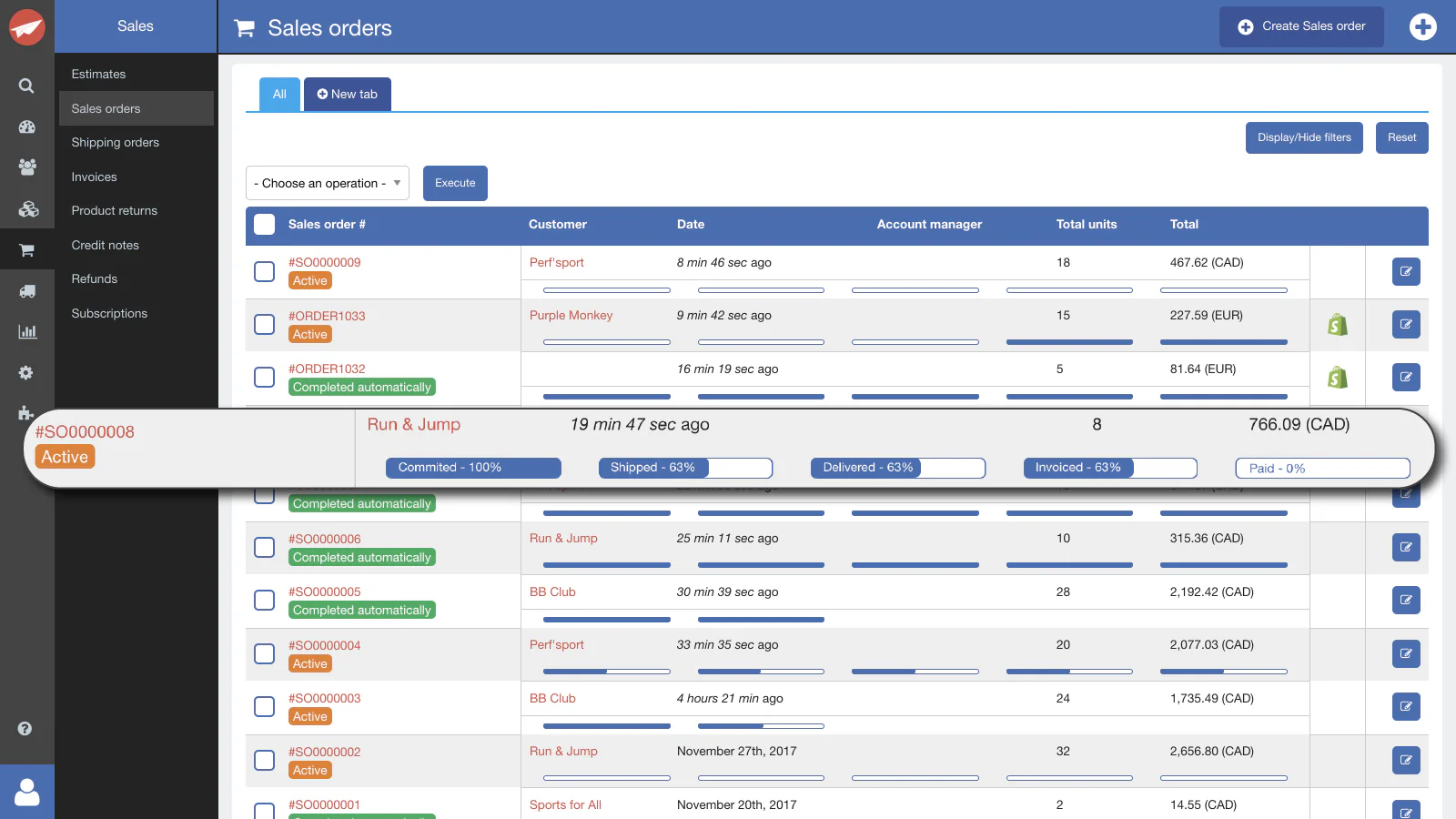Open the search sidebar icon
The width and height of the screenshot is (1456, 819).
point(26,86)
